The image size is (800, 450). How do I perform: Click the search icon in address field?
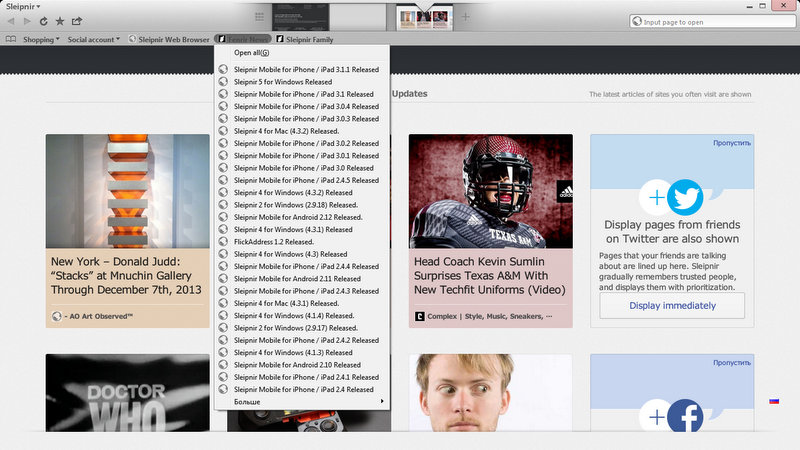pyautogui.click(x=637, y=21)
